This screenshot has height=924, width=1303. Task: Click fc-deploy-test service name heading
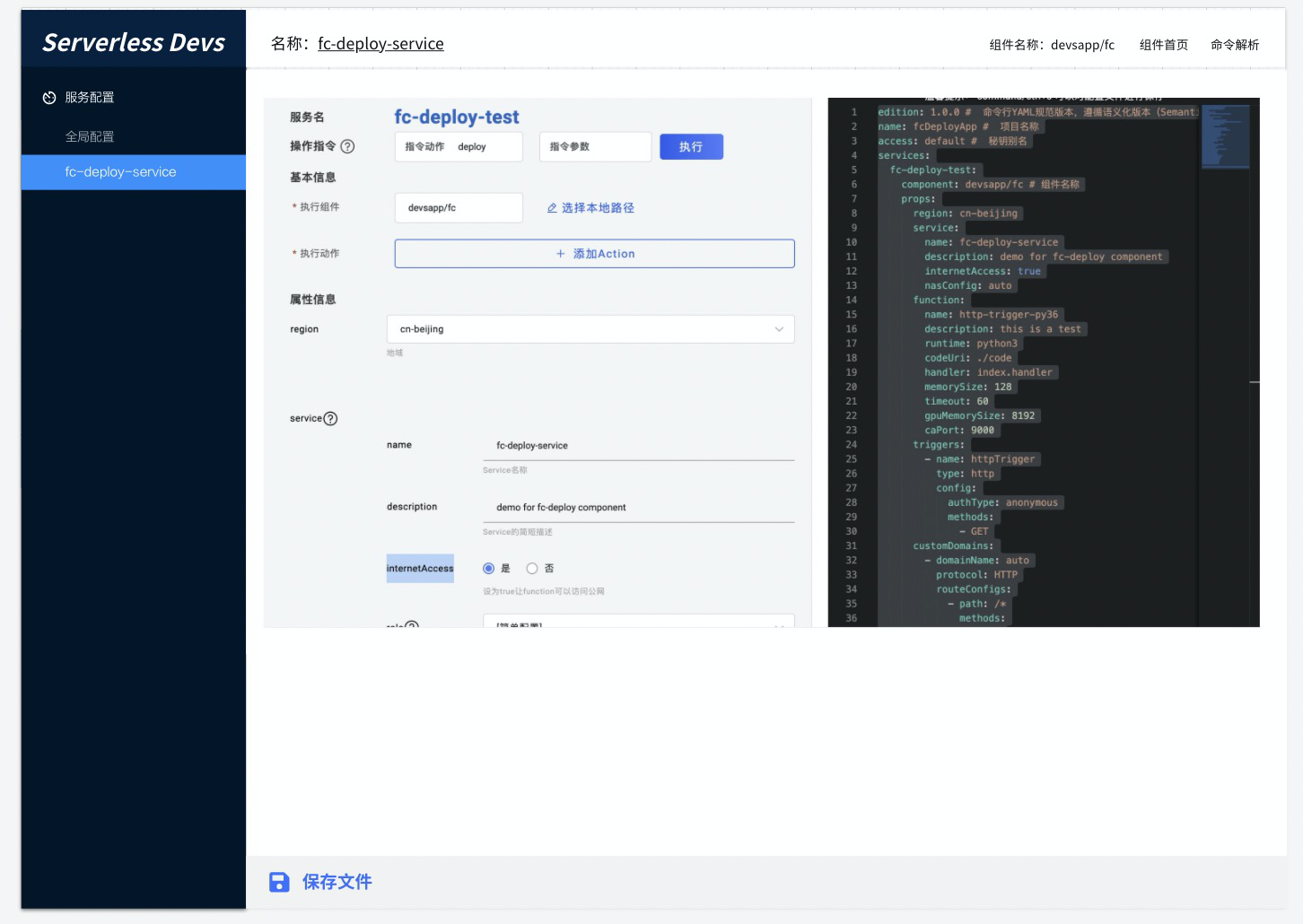click(x=457, y=118)
